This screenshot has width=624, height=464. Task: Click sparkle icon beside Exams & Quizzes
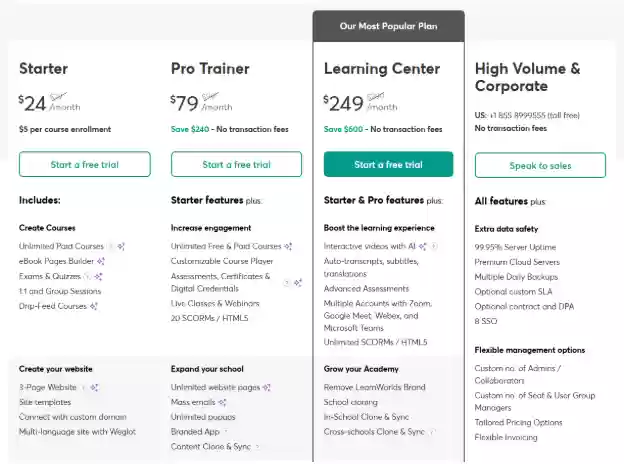pyautogui.click(x=98, y=276)
